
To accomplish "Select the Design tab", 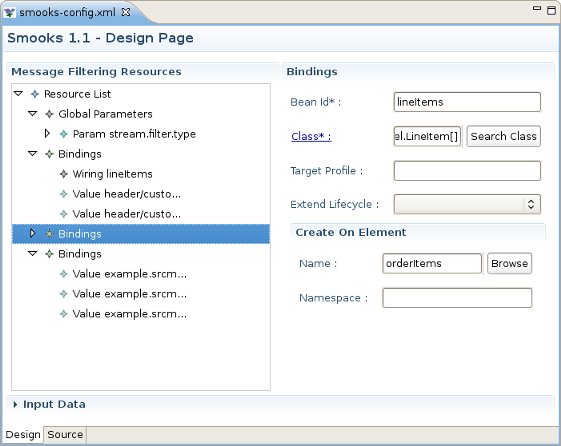I will [23, 435].
